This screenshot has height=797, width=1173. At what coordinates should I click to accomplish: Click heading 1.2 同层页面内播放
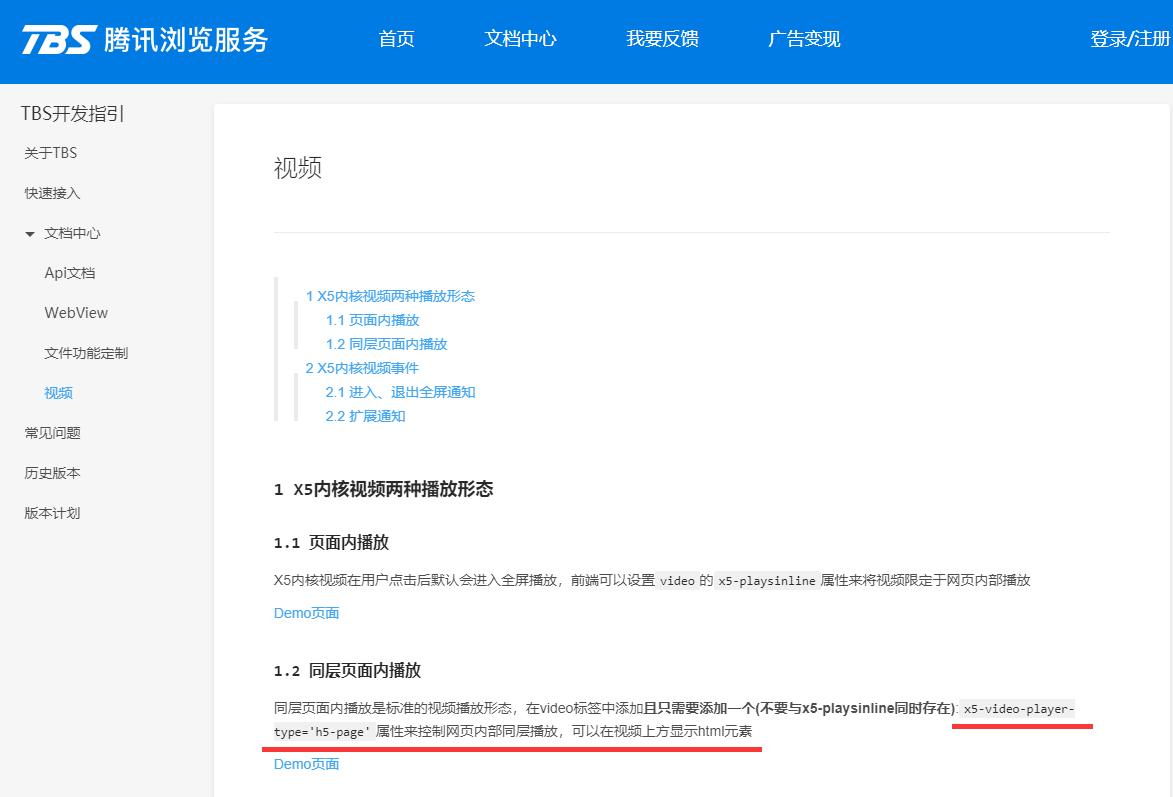tap(347, 671)
